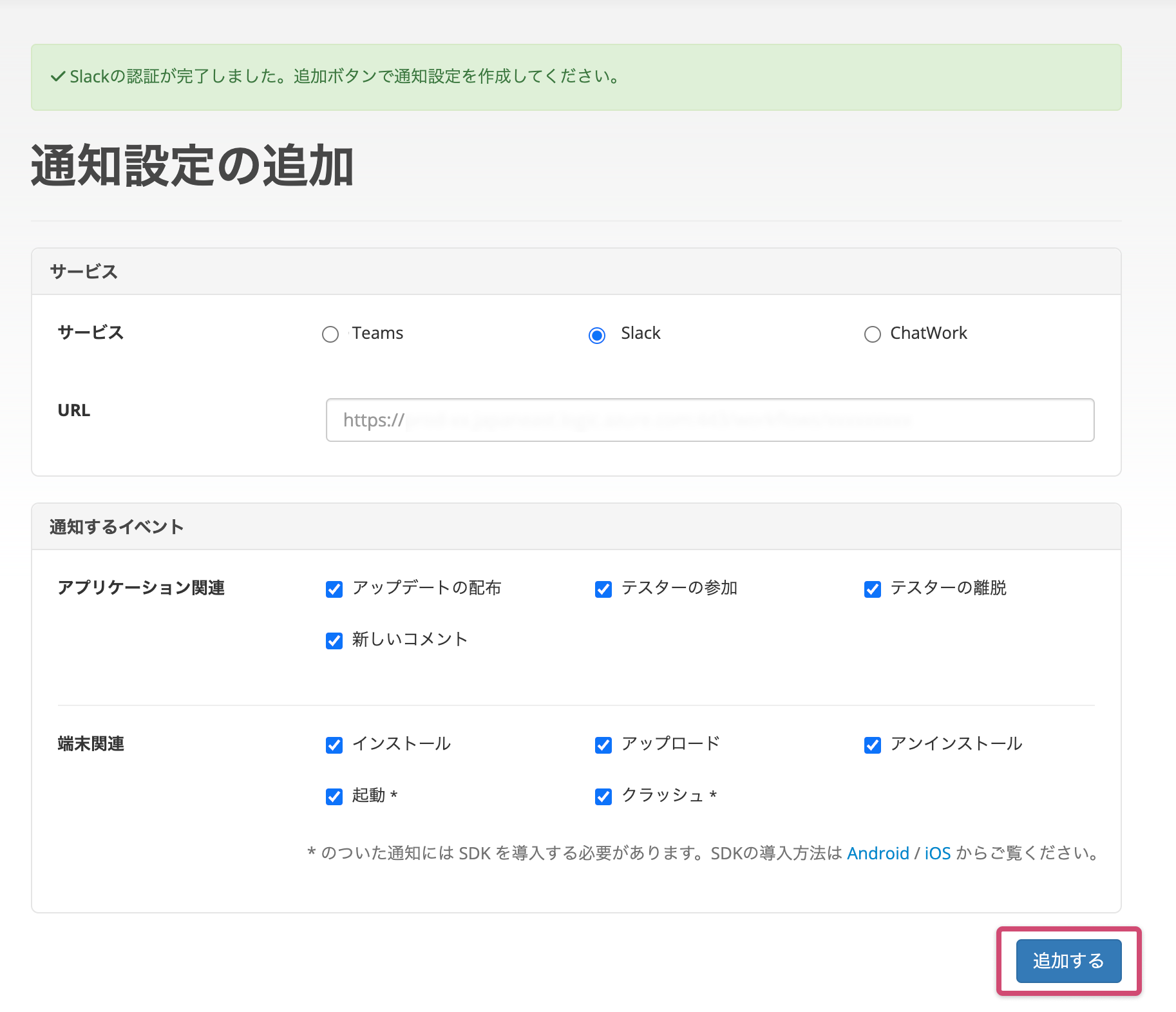Image resolution: width=1176 pixels, height=1012 pixels.
Task: Click the 通知設定の追加 page heading
Action: (192, 166)
